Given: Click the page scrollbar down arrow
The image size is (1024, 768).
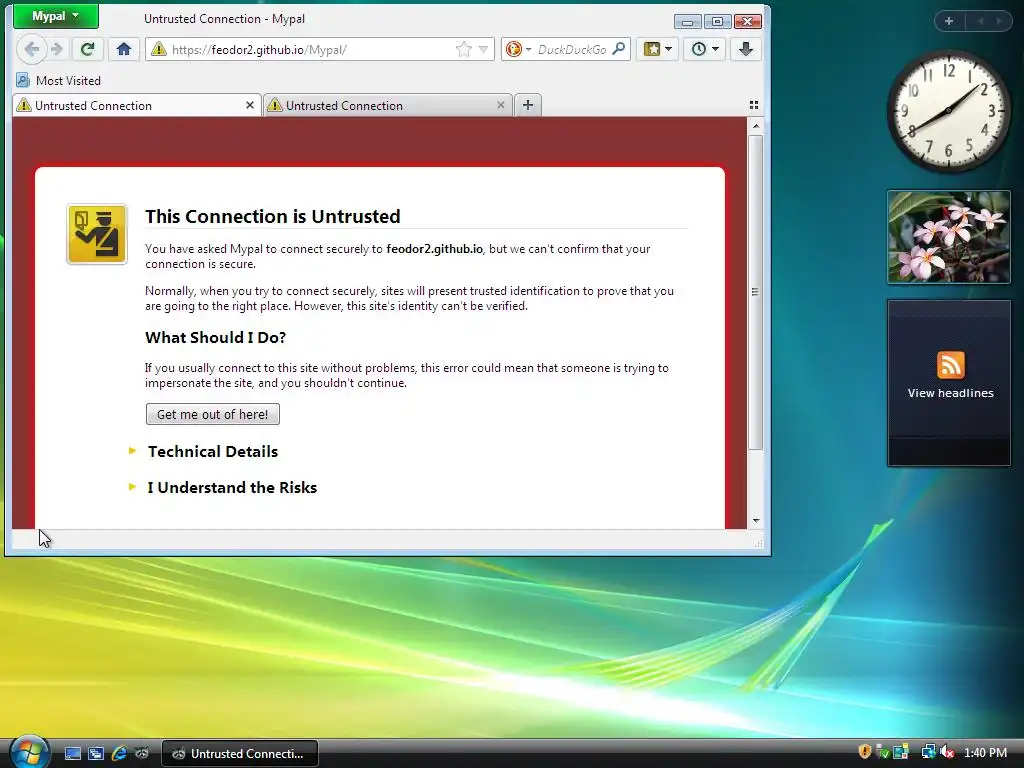Looking at the screenshot, I should (x=756, y=520).
